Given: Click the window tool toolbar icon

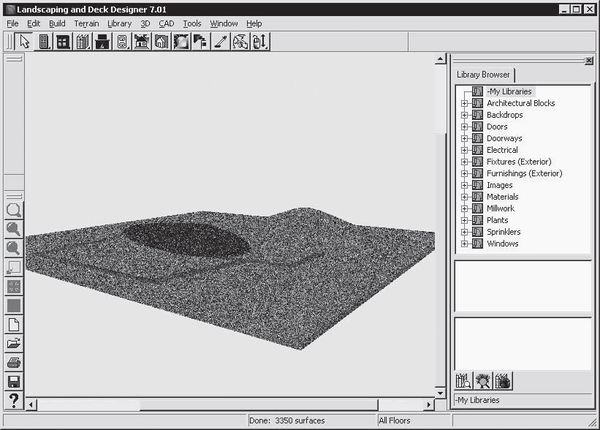Looking at the screenshot, I should coord(62,42).
